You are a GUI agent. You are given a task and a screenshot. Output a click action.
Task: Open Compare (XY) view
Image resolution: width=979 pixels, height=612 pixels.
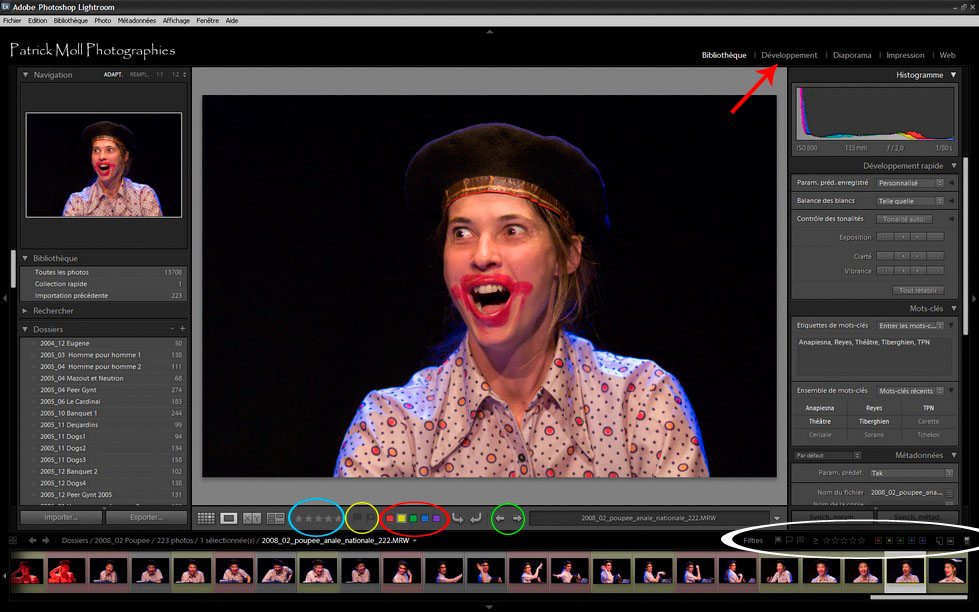252,518
